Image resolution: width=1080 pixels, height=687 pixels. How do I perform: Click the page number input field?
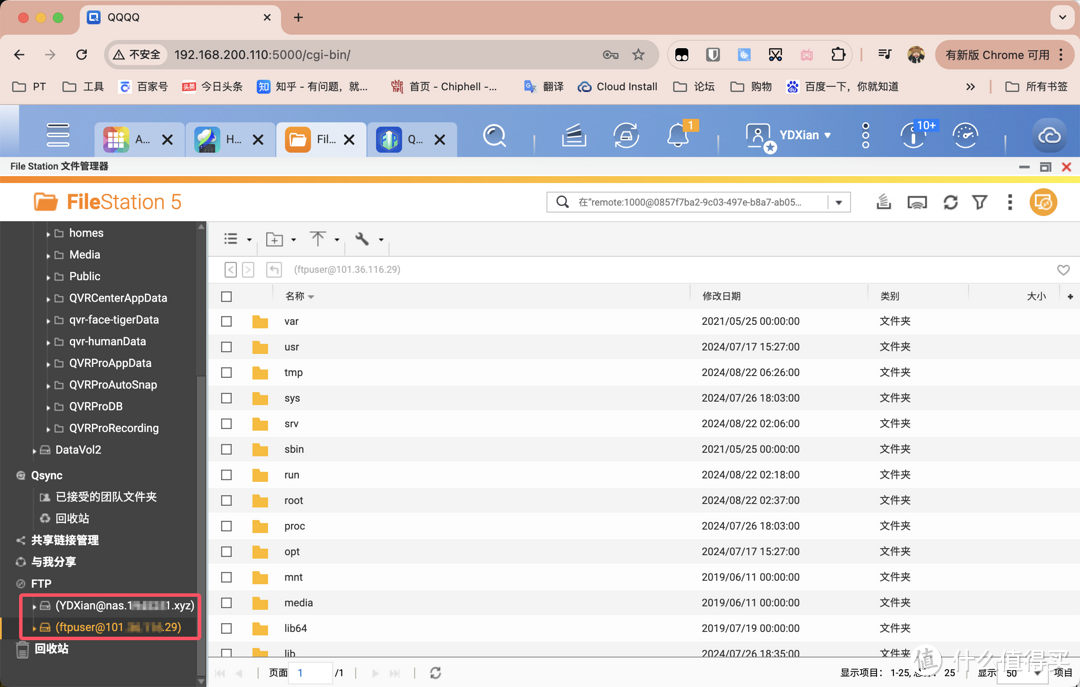coord(312,673)
